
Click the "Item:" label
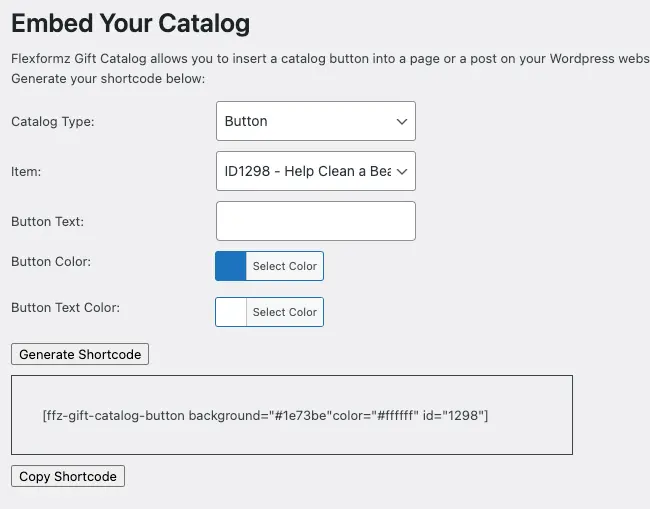pyautogui.click(x=26, y=172)
